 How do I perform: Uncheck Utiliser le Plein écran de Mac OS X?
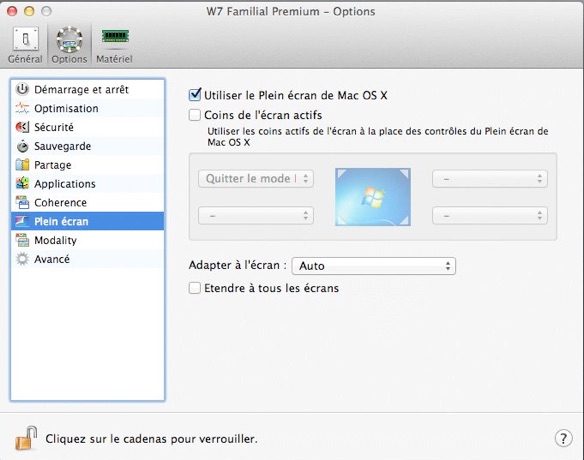(x=195, y=95)
